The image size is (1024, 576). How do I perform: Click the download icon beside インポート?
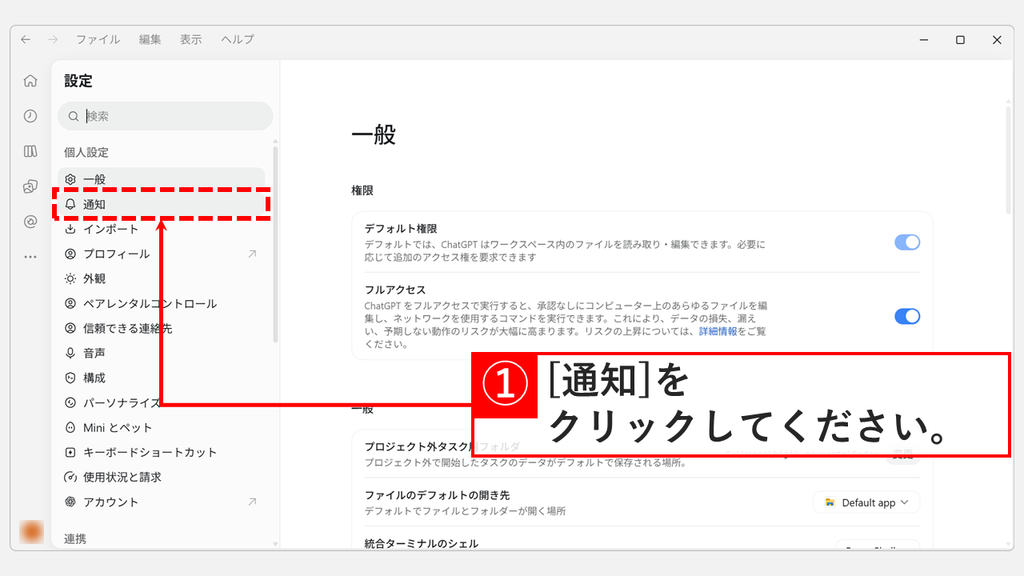click(71, 229)
